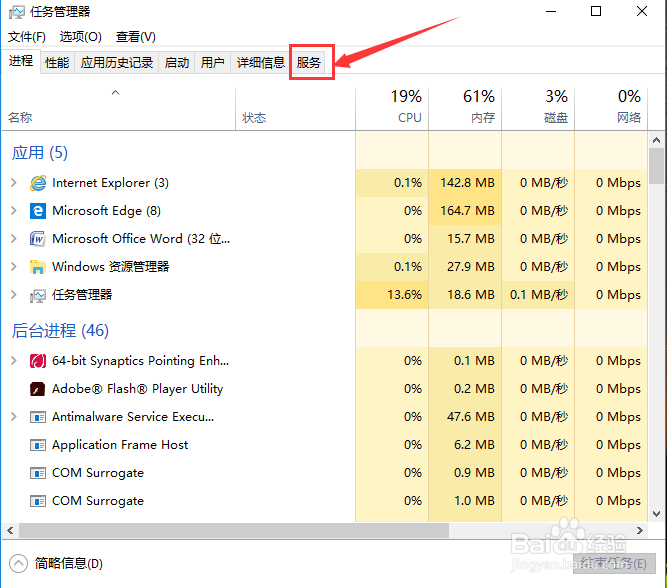Click the horizontal scrollbar left arrow
This screenshot has height=588, width=667.
pyautogui.click(x=10, y=531)
